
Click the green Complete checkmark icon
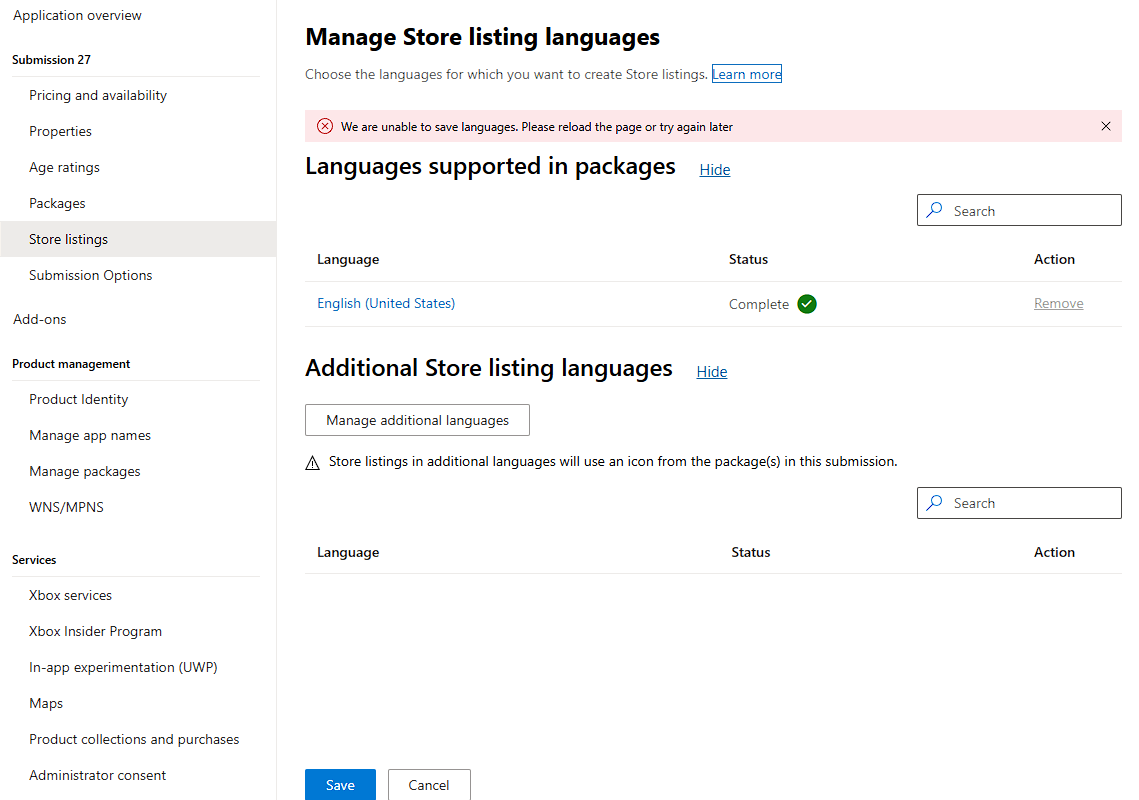[x=806, y=304]
